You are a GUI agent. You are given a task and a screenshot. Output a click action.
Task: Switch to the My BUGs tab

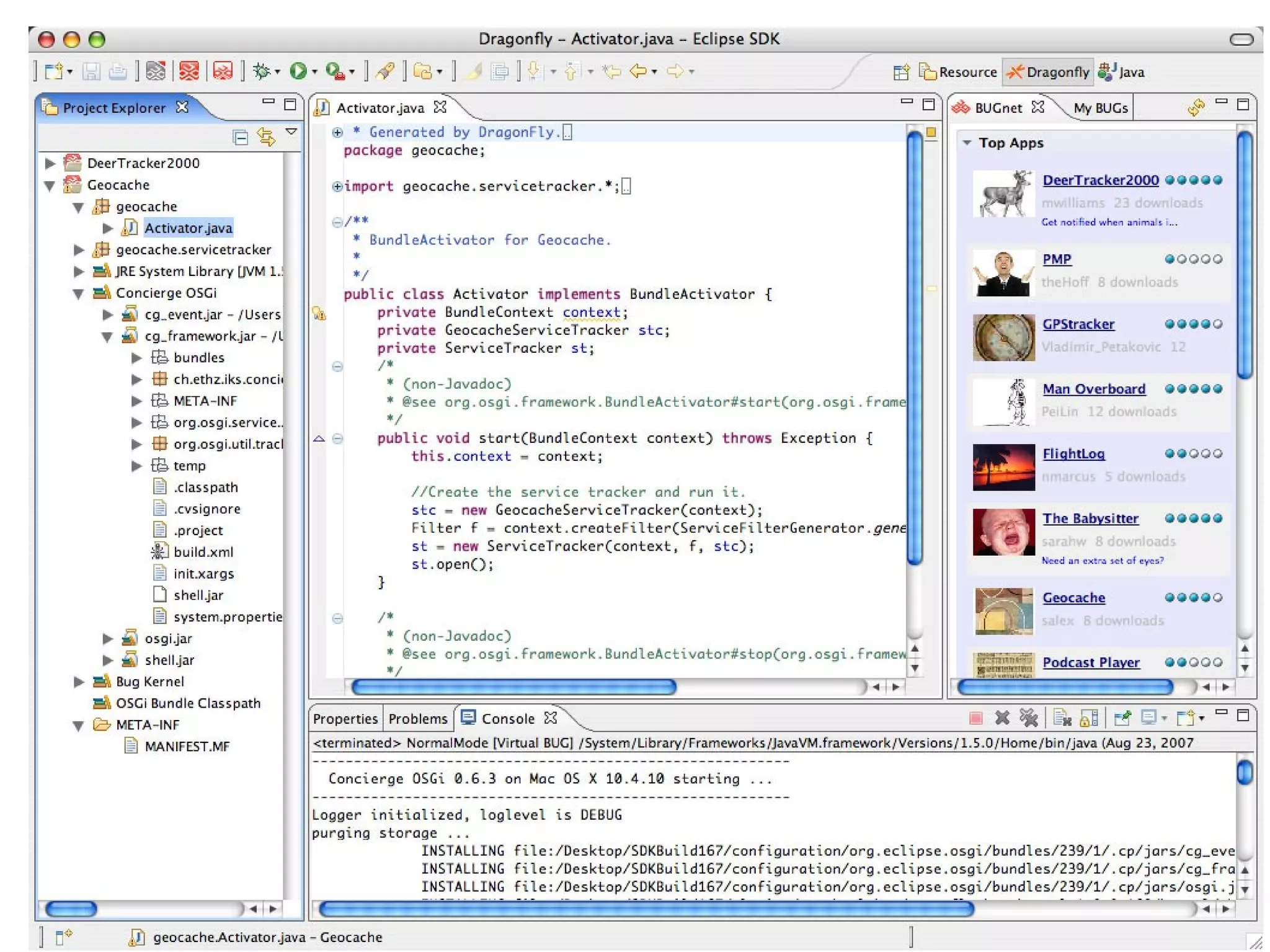[1100, 108]
